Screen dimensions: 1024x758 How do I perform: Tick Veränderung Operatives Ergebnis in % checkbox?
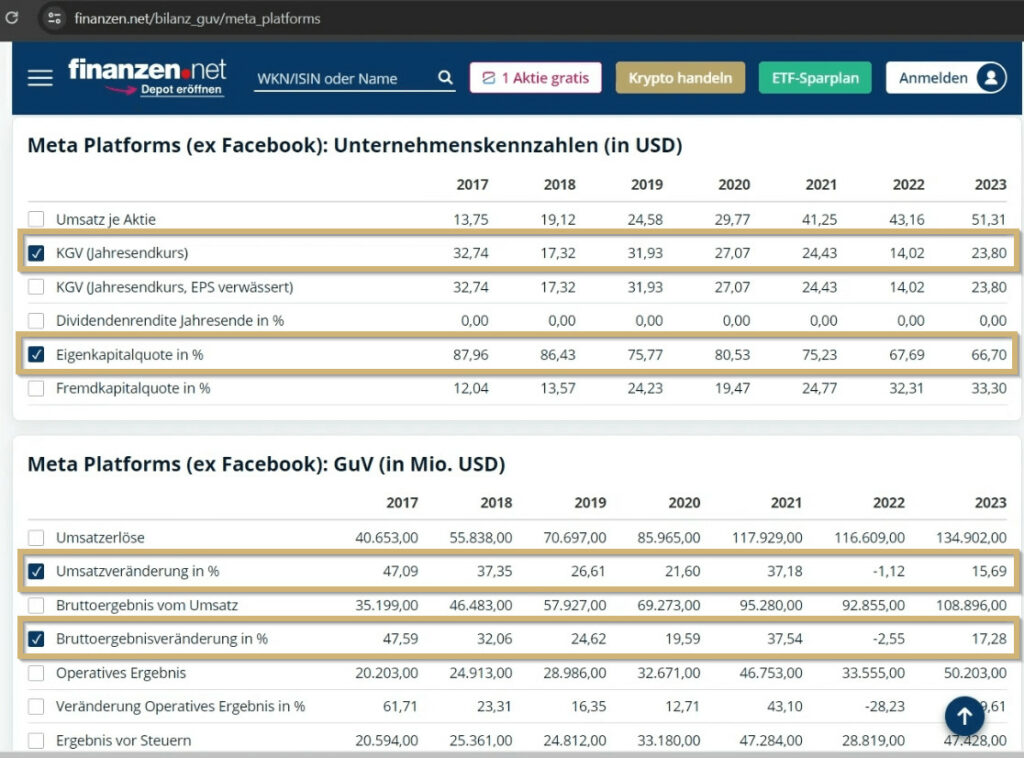(37, 706)
